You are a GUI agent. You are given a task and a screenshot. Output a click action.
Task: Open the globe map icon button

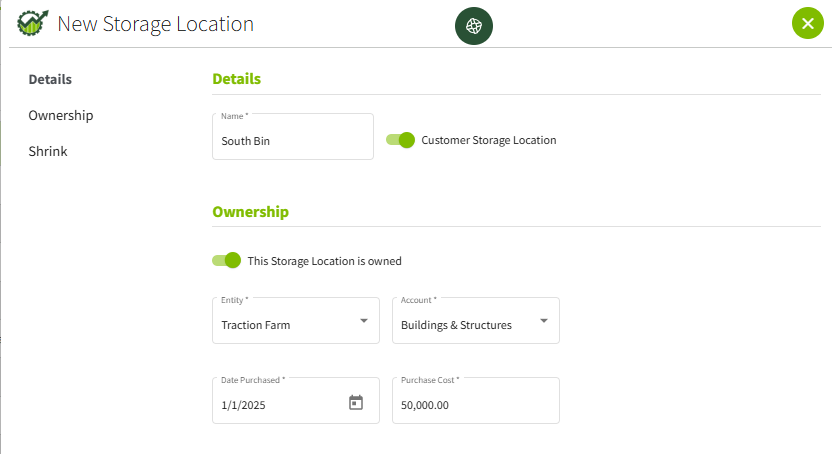tap(473, 26)
